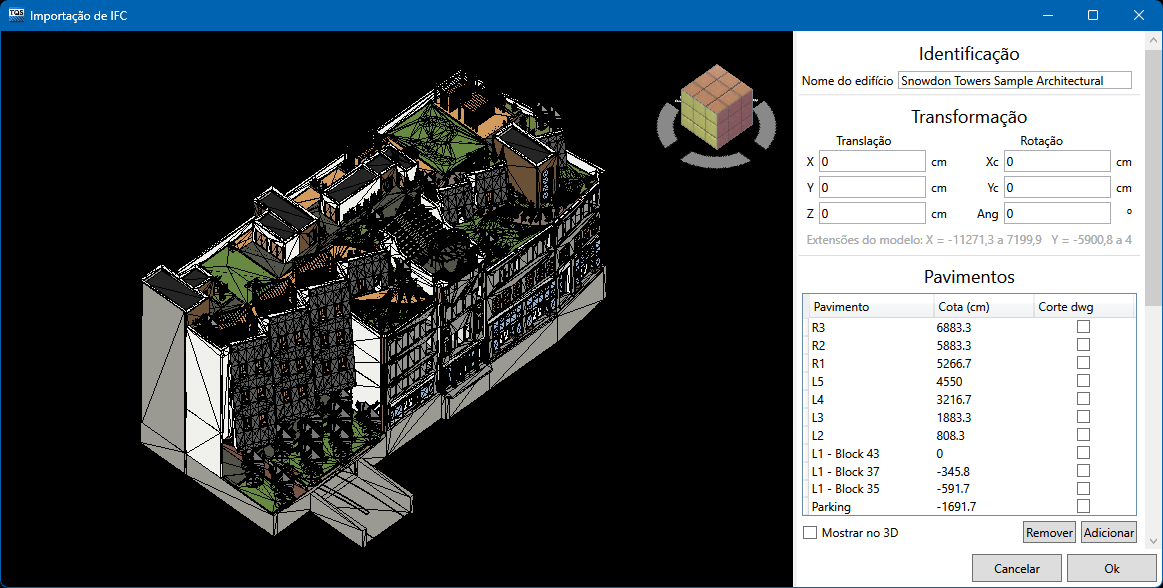Click the TQS application icon in the title bar

pyautogui.click(x=16, y=15)
